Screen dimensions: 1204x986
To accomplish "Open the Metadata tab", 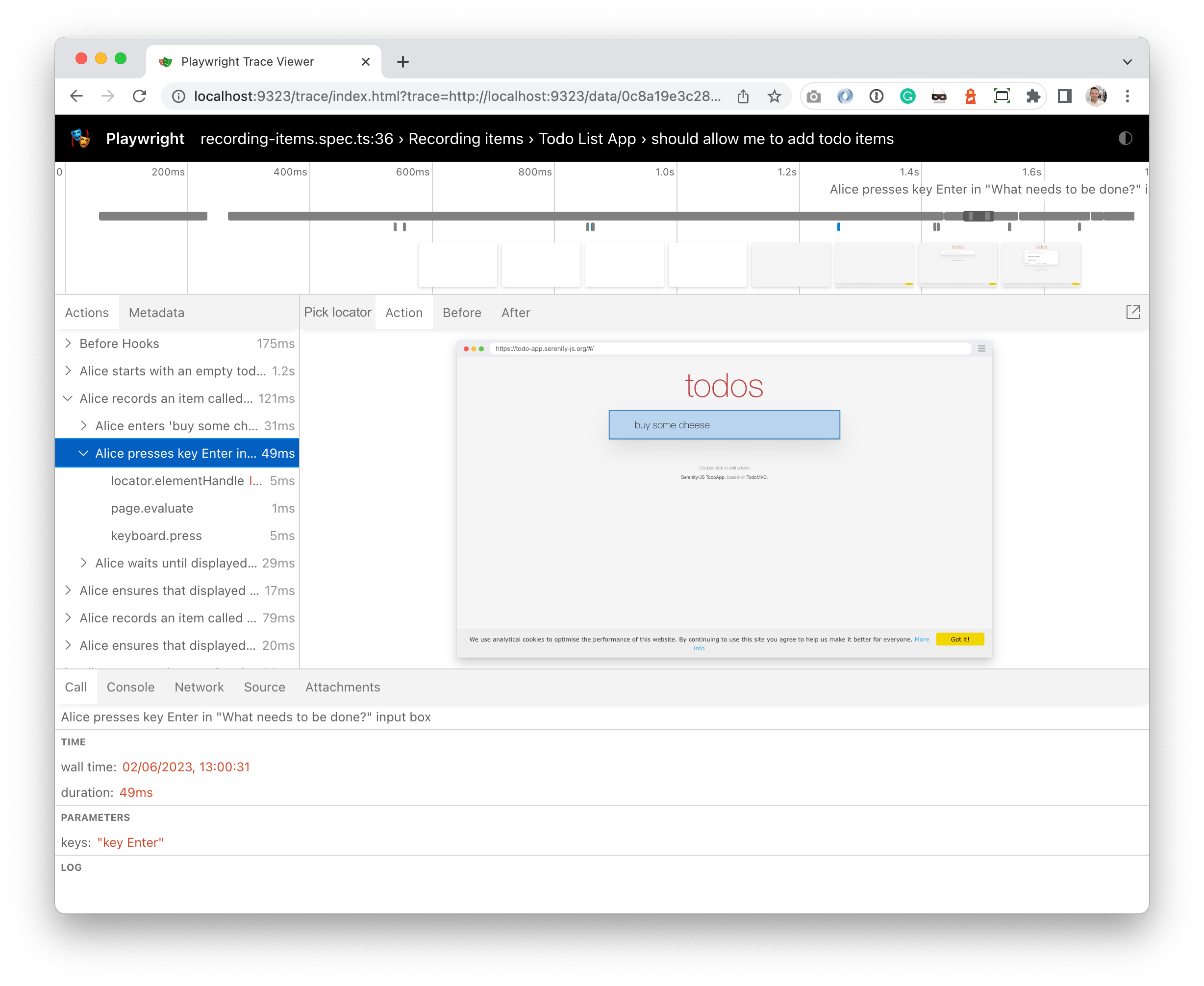I will (156, 312).
